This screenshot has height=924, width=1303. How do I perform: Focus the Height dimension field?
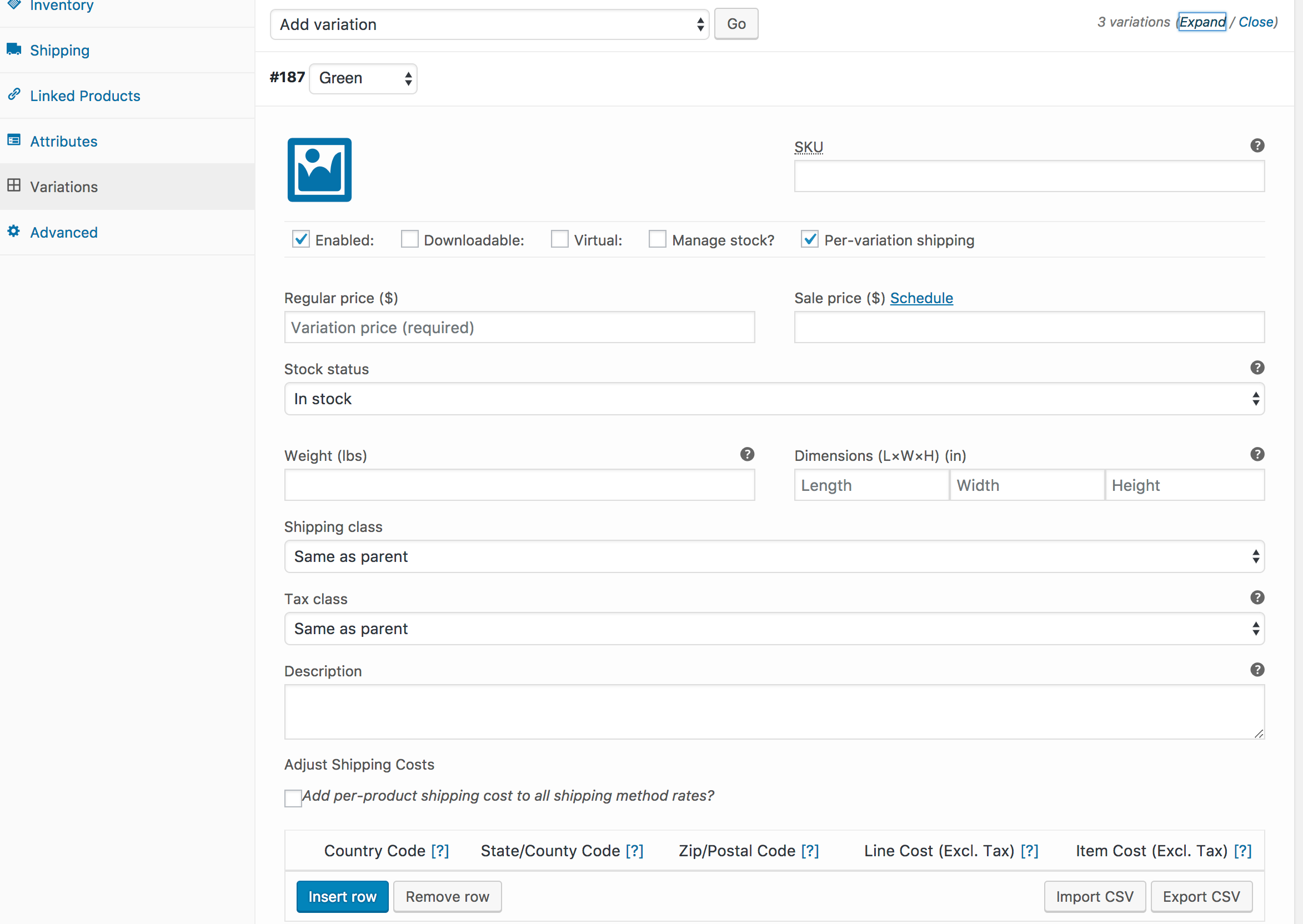click(1185, 485)
